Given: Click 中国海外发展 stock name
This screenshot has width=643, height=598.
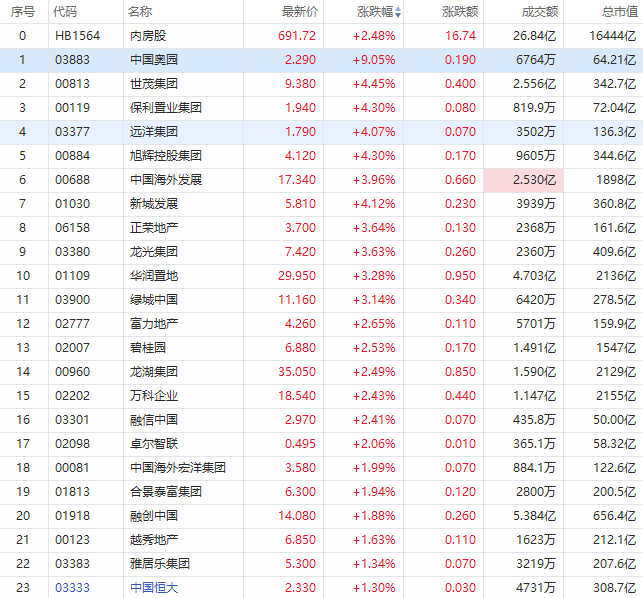Looking at the screenshot, I should coord(166,180).
